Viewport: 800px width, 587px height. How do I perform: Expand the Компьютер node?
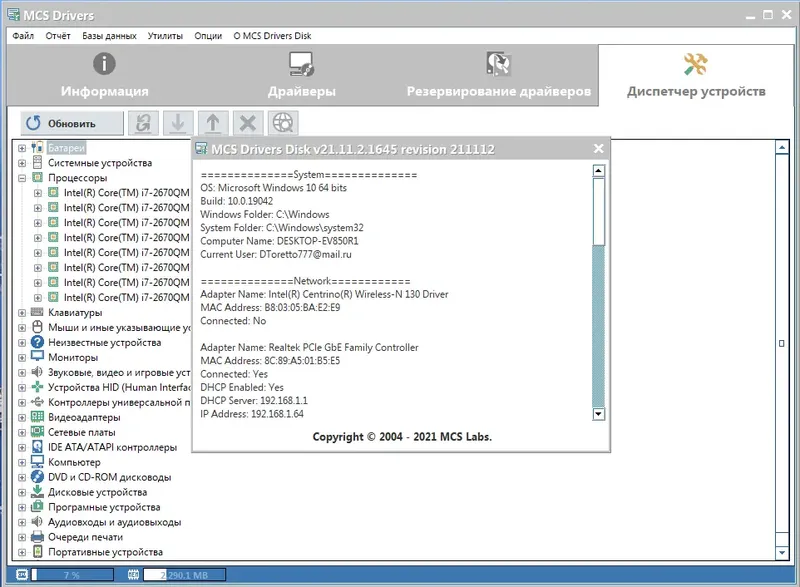pyautogui.click(x=22, y=463)
